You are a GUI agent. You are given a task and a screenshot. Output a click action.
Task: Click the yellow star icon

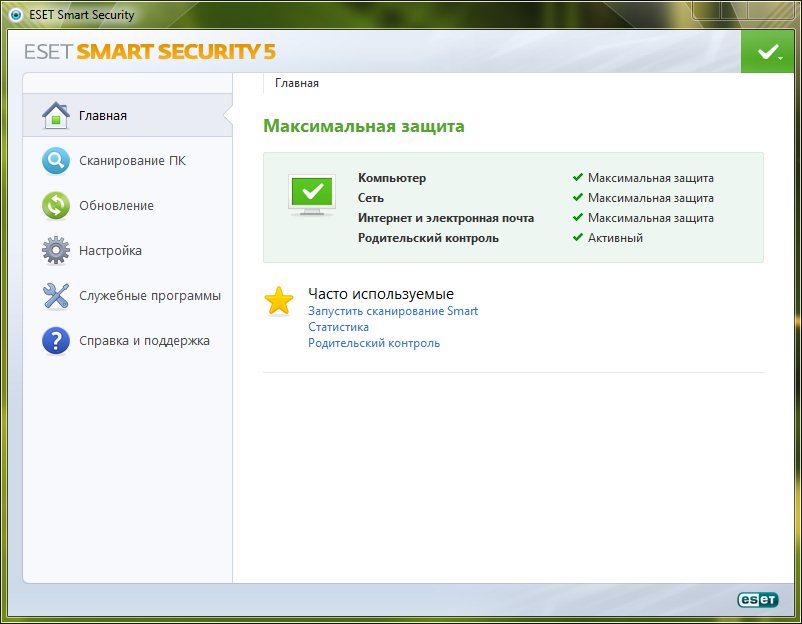point(279,301)
